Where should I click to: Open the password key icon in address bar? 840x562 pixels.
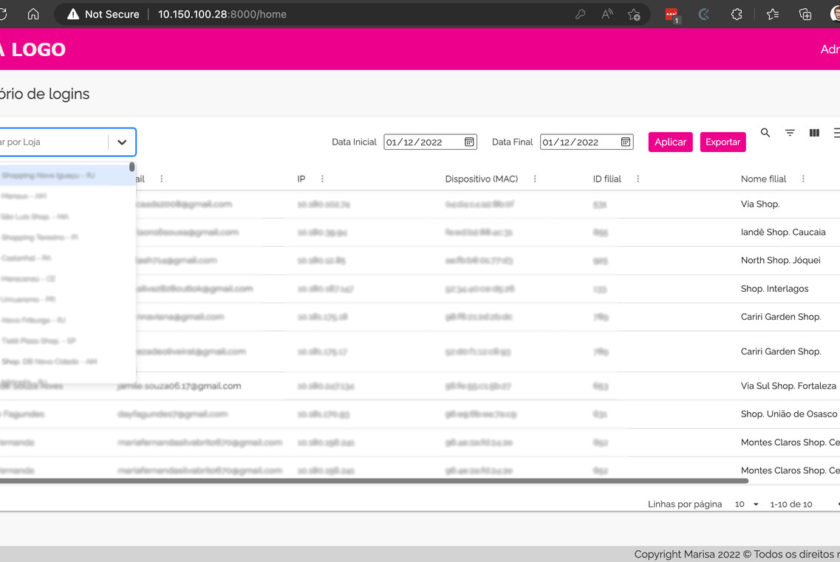[x=580, y=14]
